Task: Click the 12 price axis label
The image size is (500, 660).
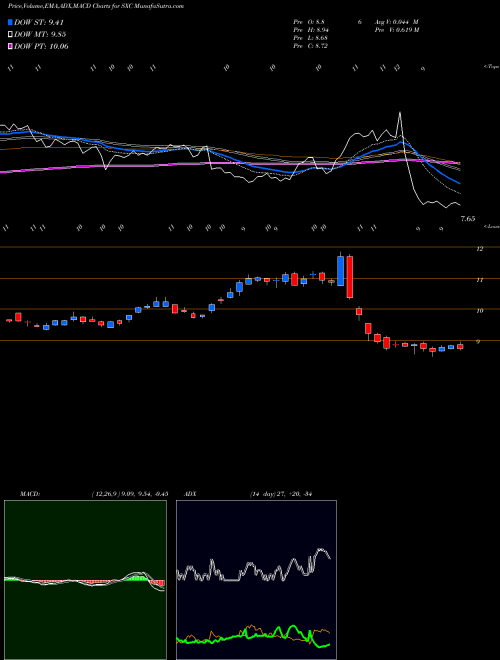Action: tap(479, 249)
